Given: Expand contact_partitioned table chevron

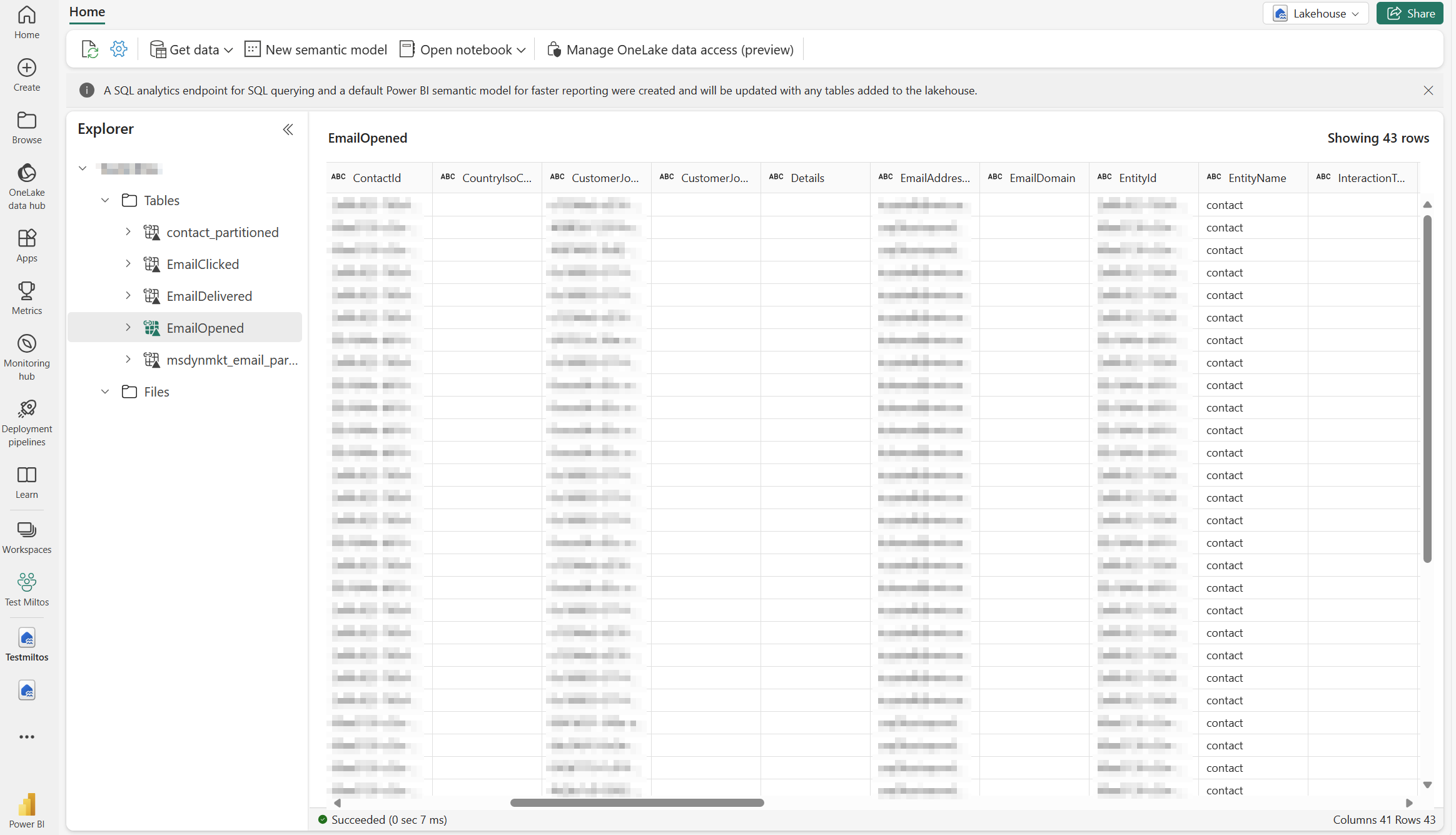Looking at the screenshot, I should point(128,232).
